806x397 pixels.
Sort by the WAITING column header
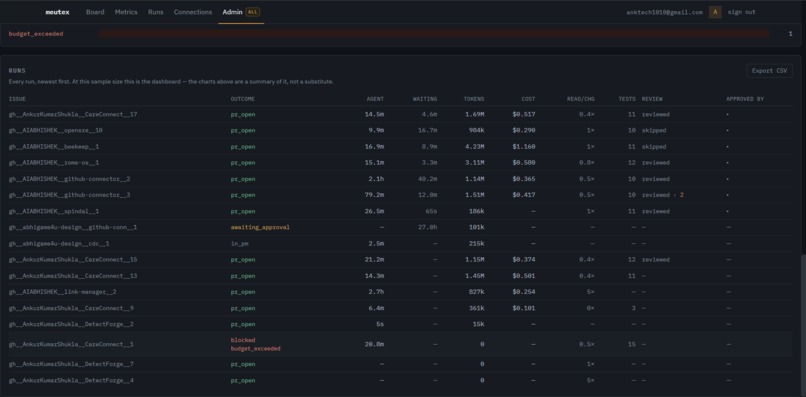pos(425,99)
